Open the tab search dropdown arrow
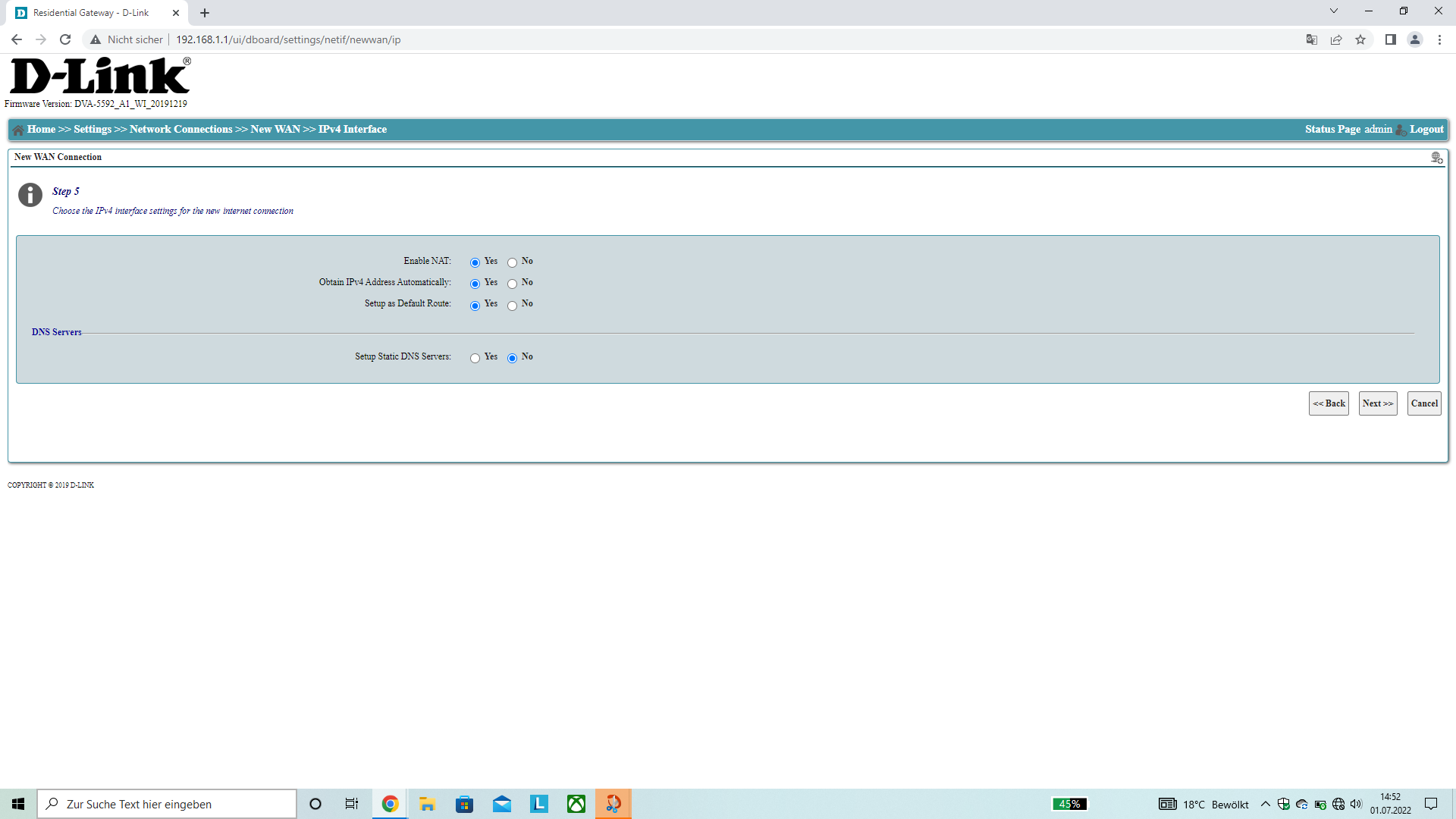This screenshot has height=819, width=1456. pyautogui.click(x=1333, y=11)
